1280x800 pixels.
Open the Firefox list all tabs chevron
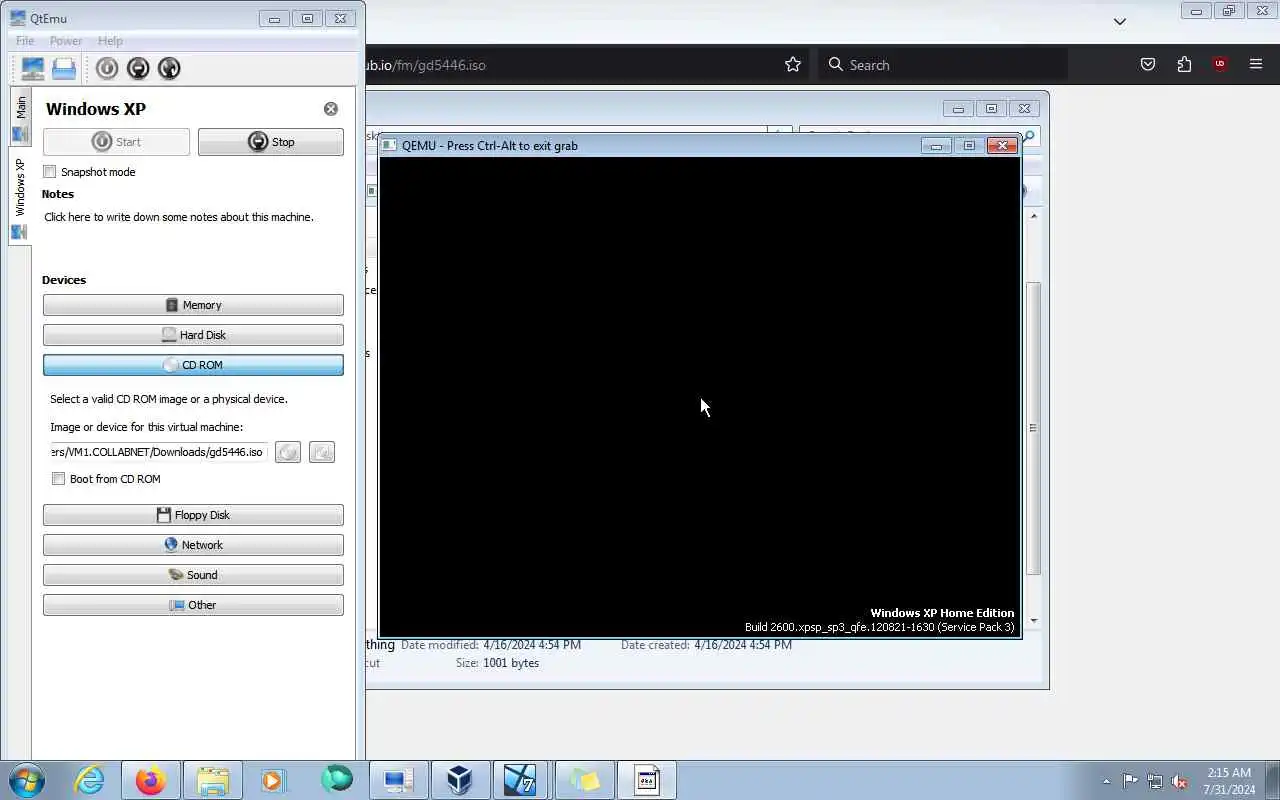pos(1120,21)
